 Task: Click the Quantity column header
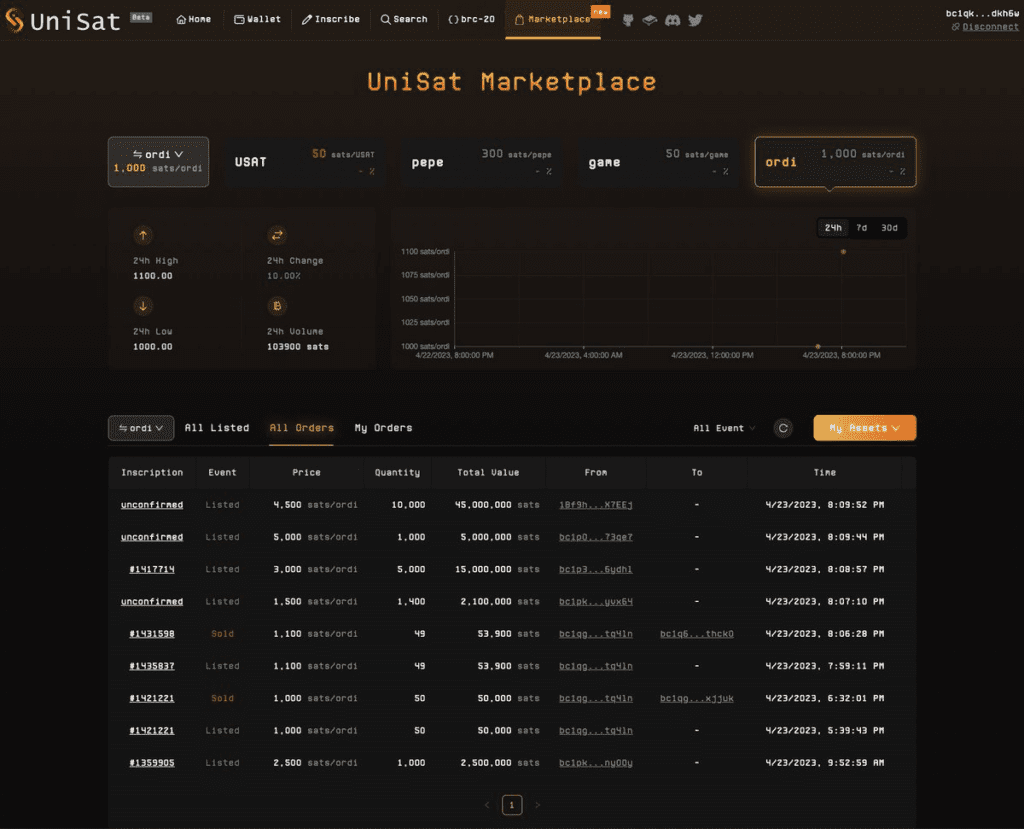tap(397, 472)
